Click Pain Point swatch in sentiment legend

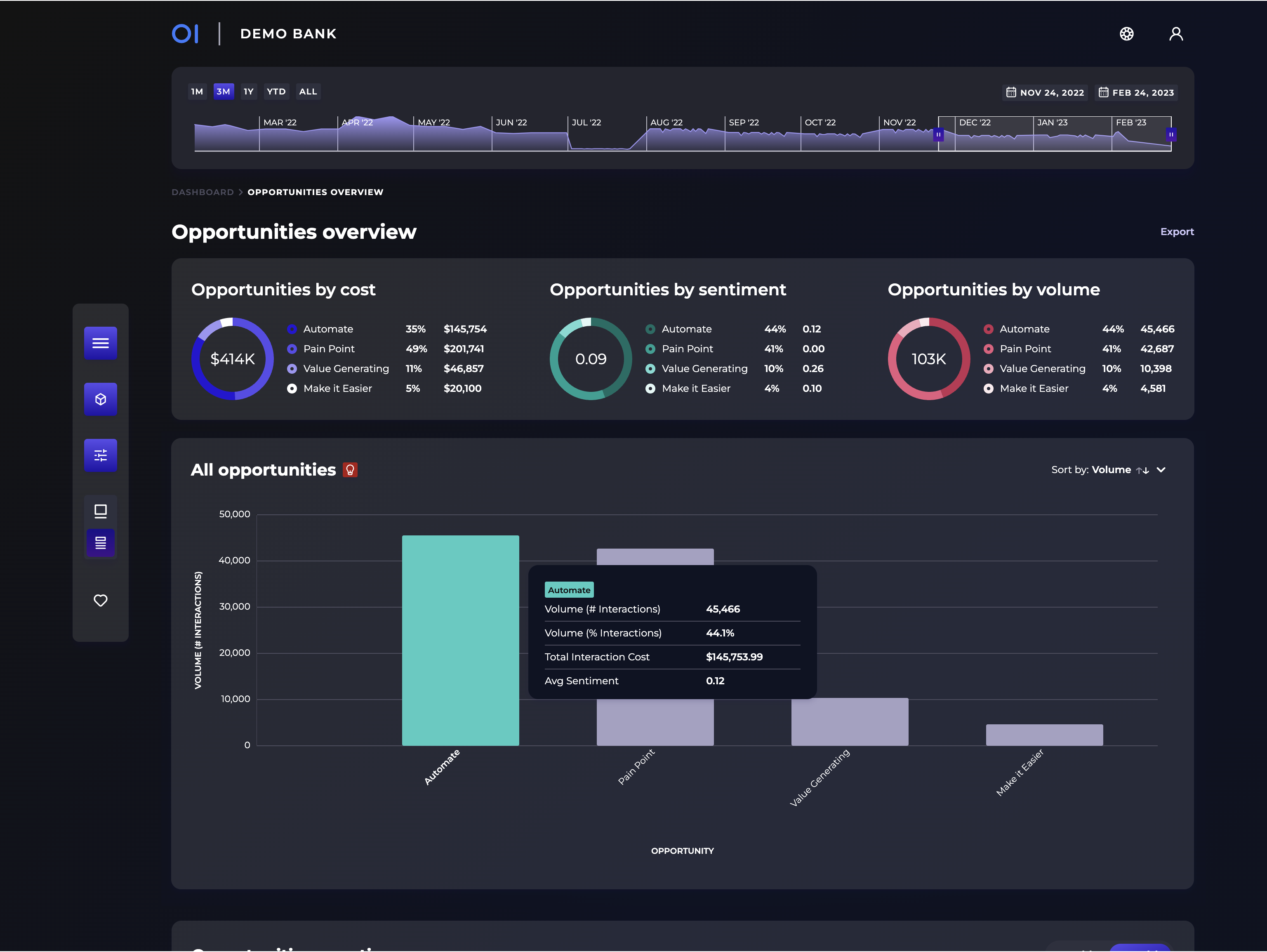click(650, 349)
